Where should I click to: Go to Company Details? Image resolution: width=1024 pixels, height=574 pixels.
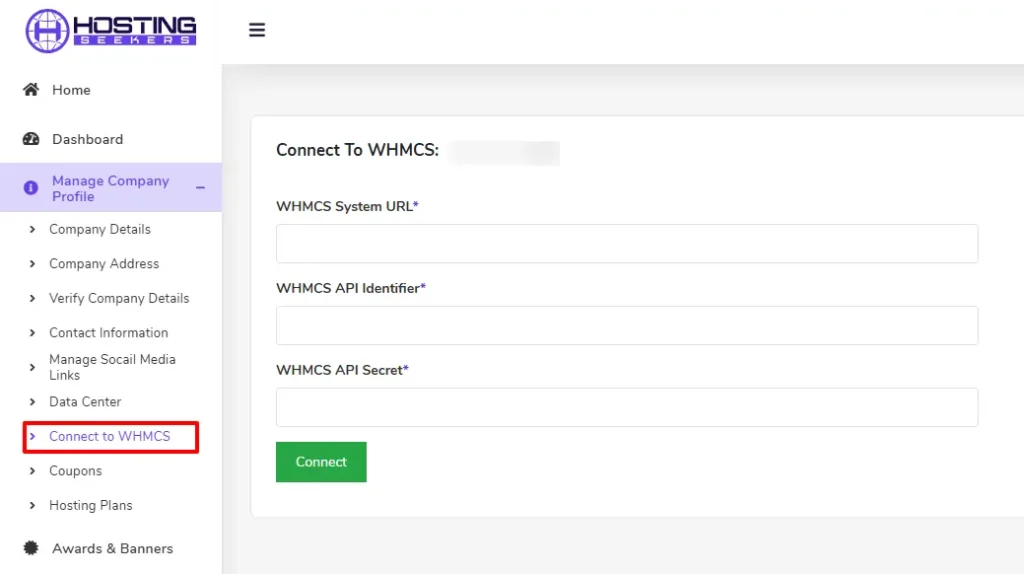100,229
